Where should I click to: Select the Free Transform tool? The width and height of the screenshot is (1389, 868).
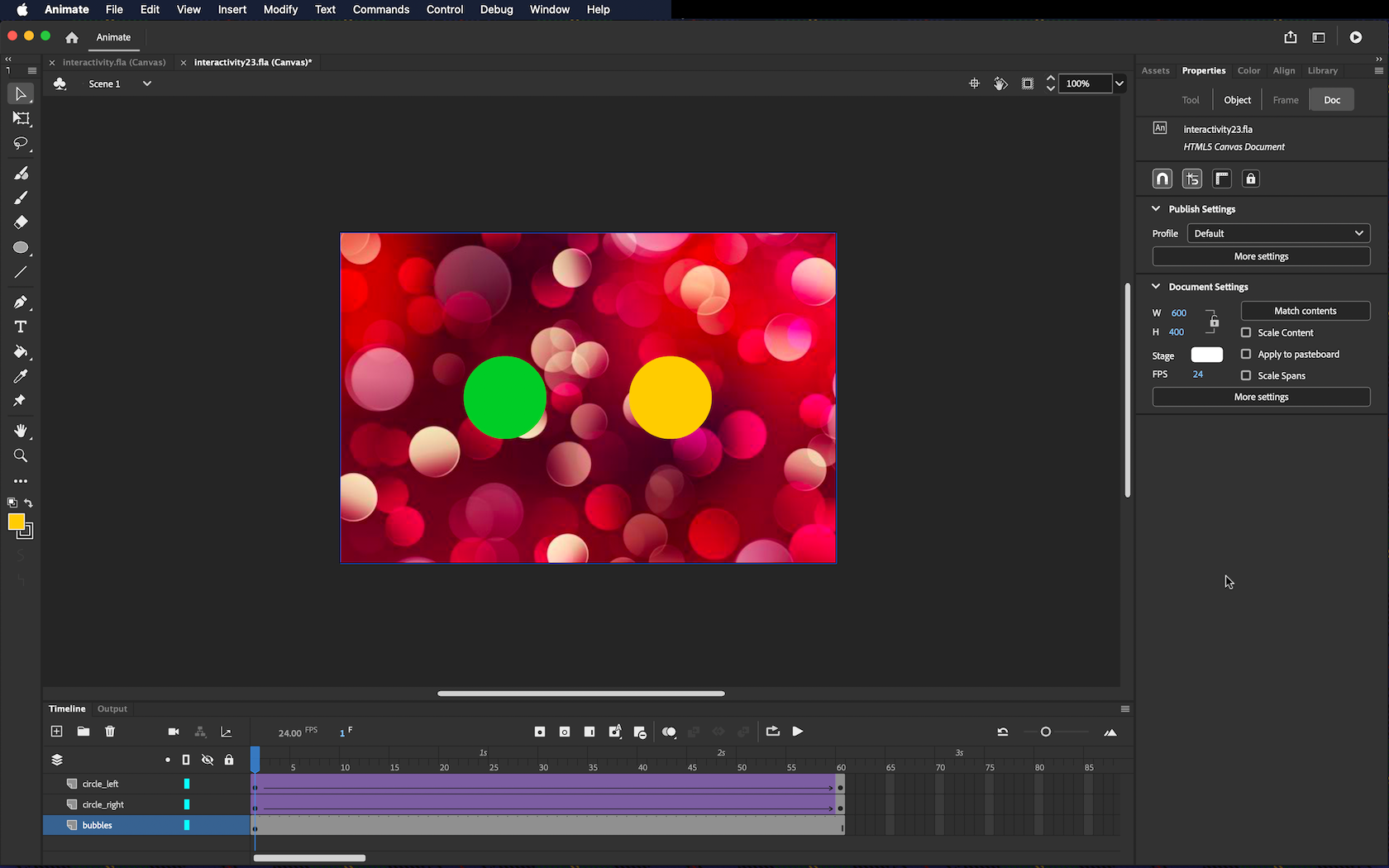(x=21, y=119)
